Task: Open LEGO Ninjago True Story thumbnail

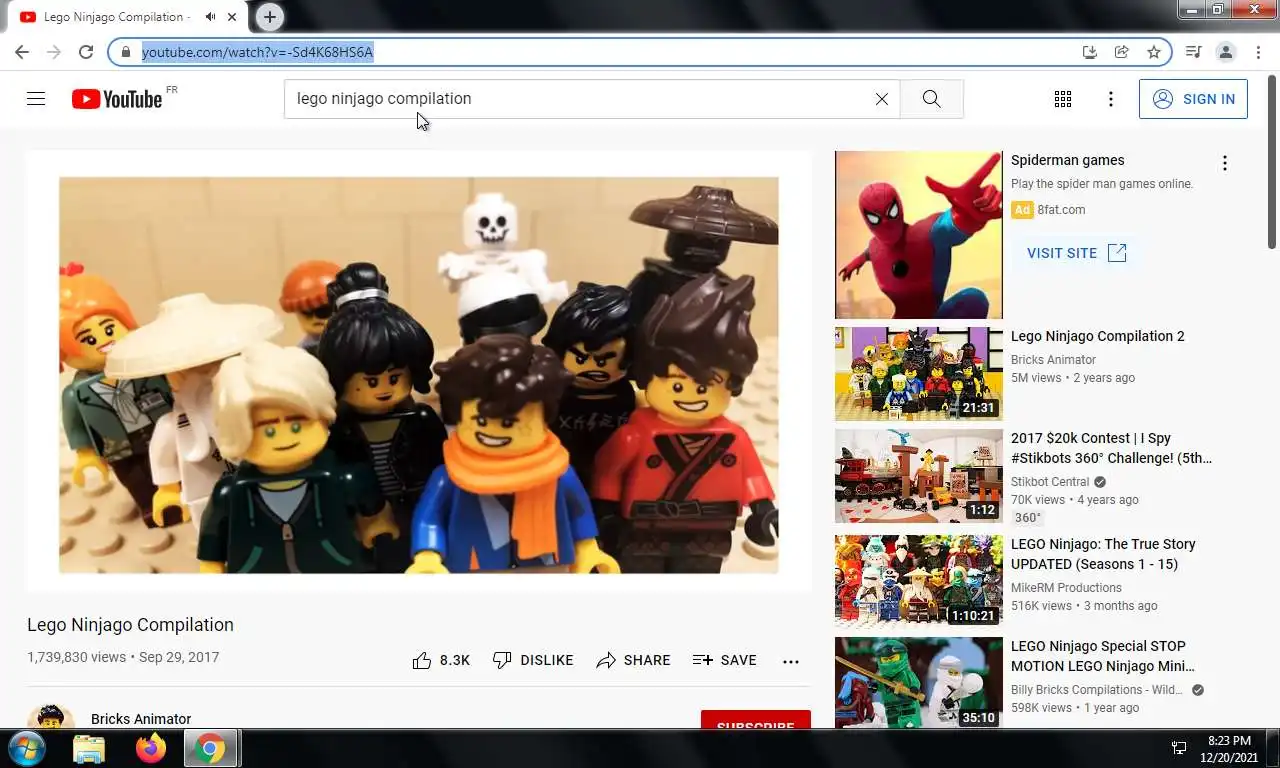Action: coord(918,581)
